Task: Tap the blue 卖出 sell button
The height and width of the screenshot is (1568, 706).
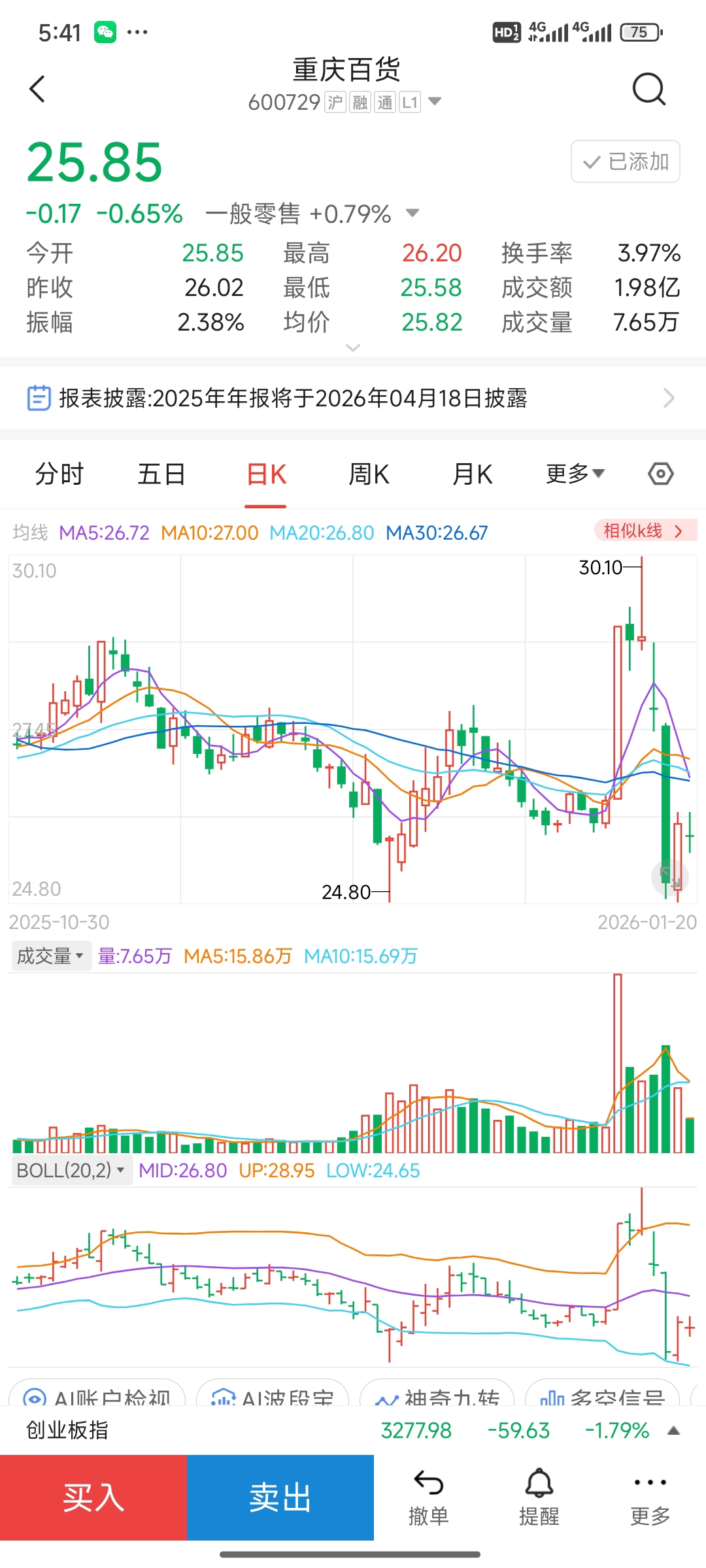Action: (280, 1497)
